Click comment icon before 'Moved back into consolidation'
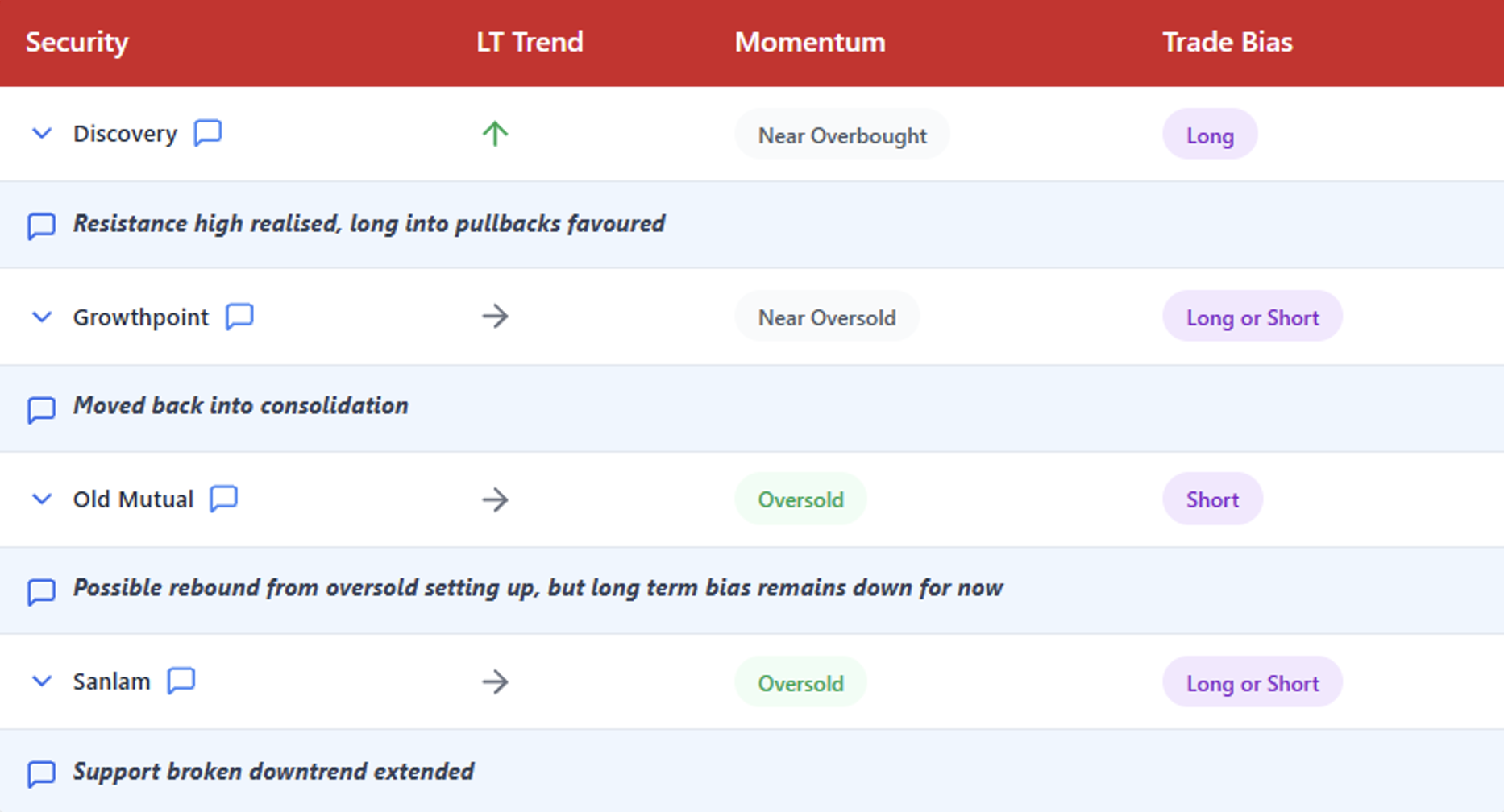 point(41,408)
